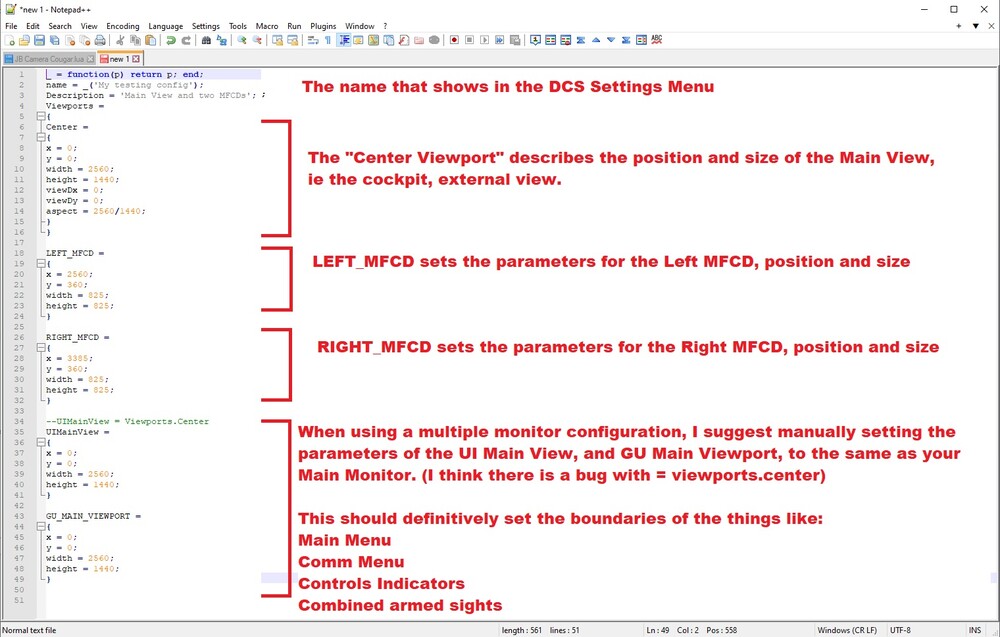Open the File menu
The height and width of the screenshot is (637, 1000).
click(11, 26)
